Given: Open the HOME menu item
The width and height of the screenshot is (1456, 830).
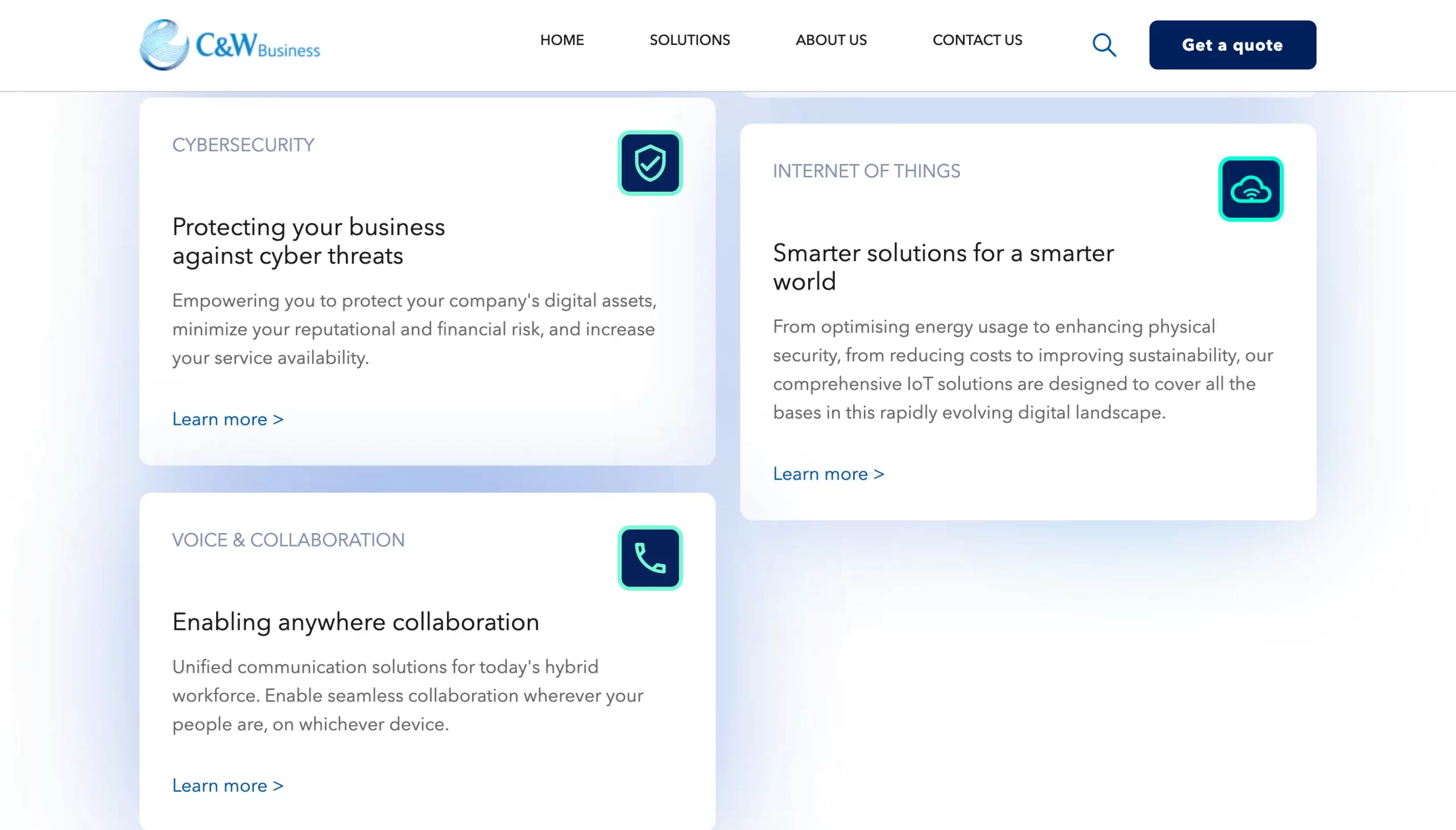Looking at the screenshot, I should 561,40.
